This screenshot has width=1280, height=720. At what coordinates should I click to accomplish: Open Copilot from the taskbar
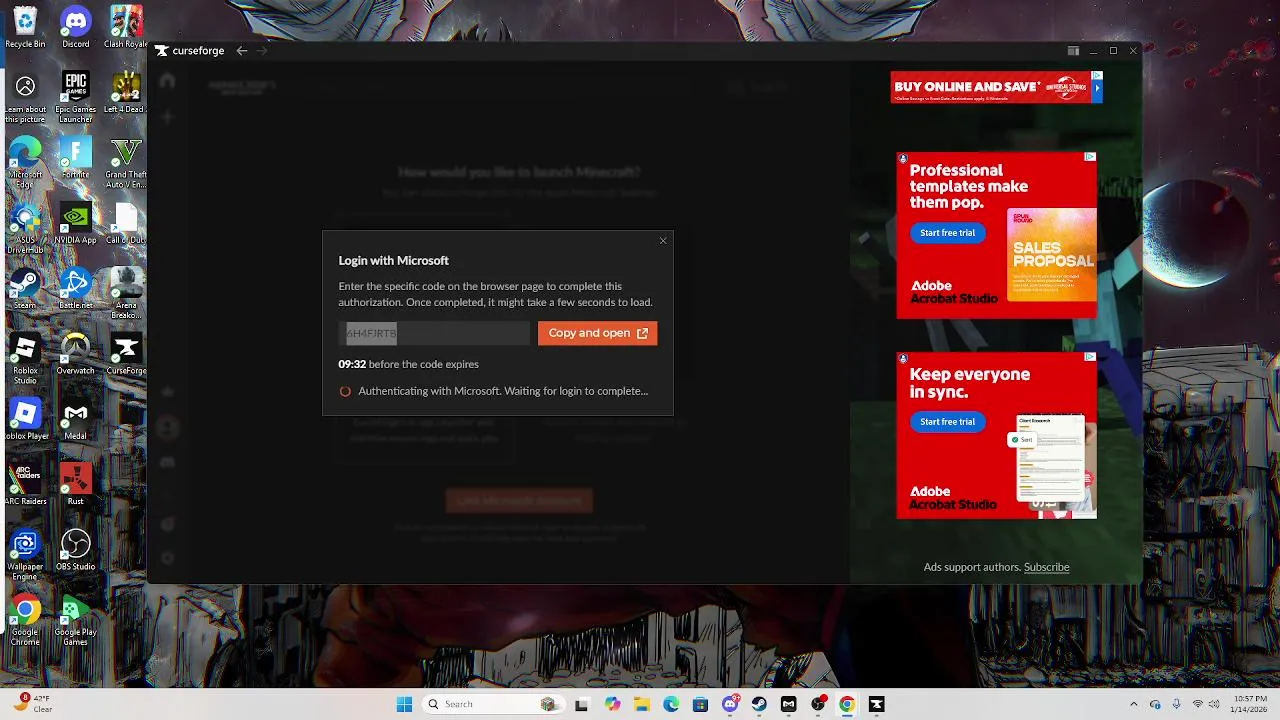pyautogui.click(x=612, y=704)
